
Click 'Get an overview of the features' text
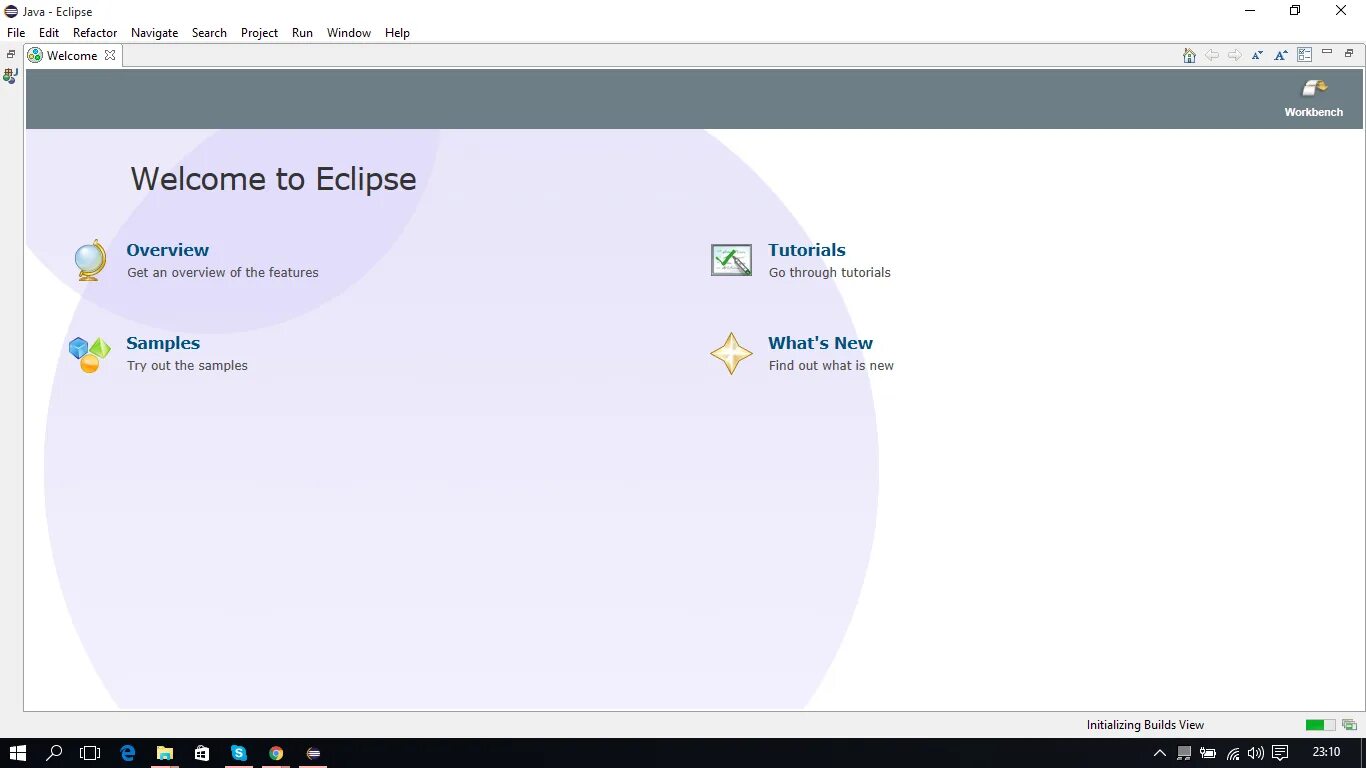tap(223, 272)
